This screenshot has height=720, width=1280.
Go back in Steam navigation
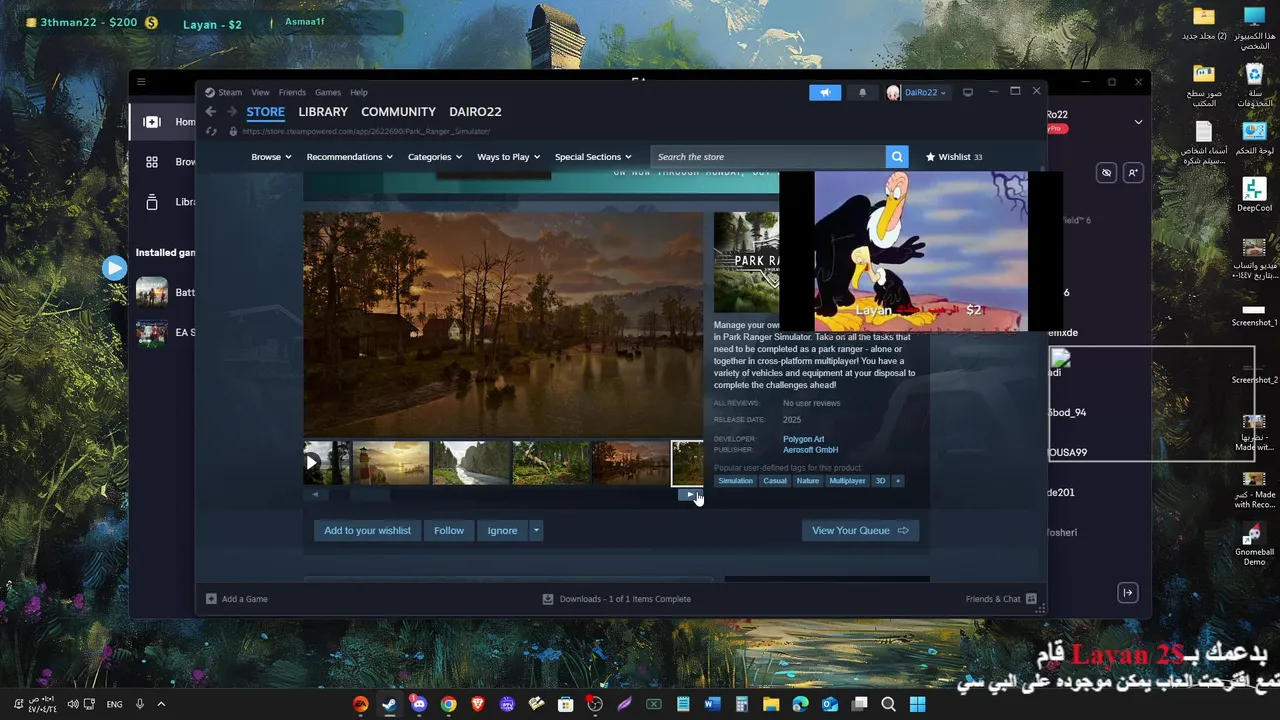pos(210,112)
